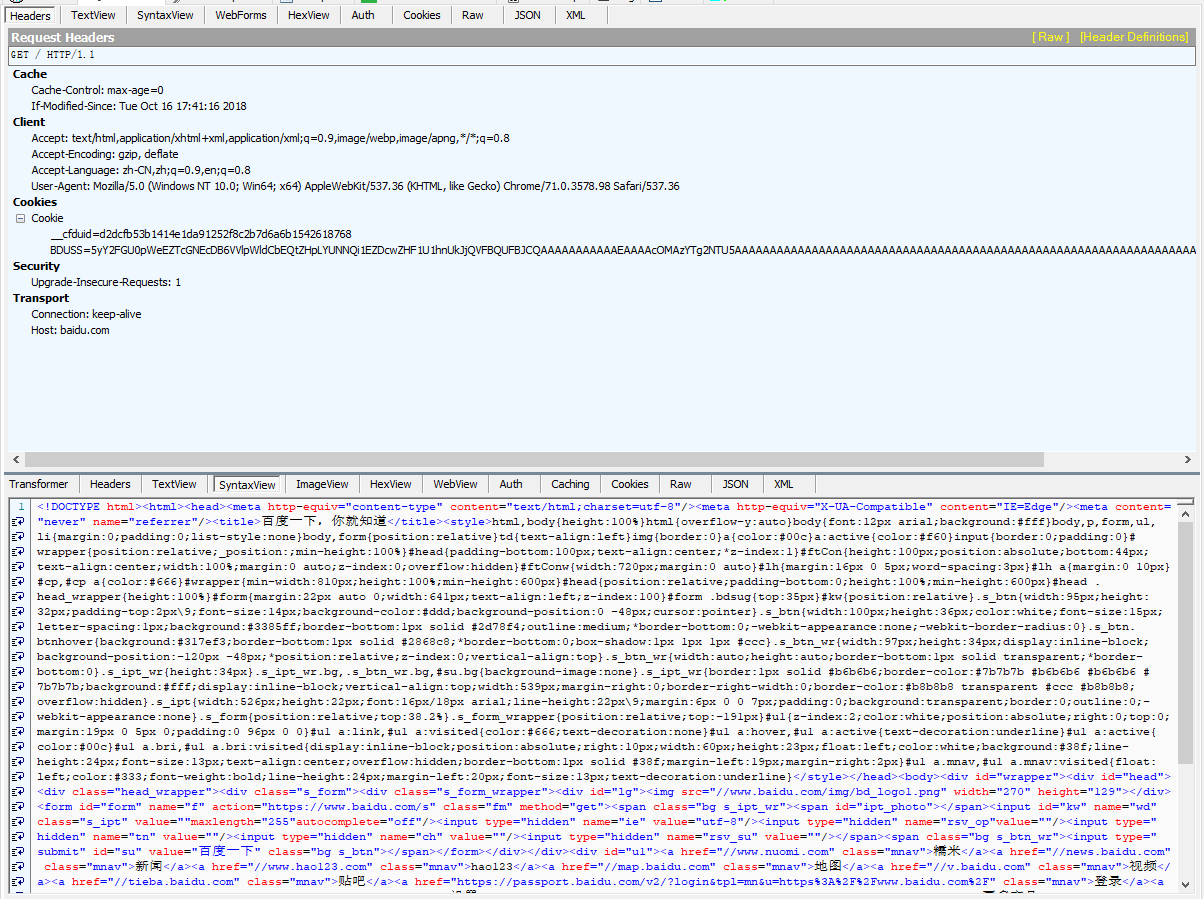Select the Host: baidu.com header
Screen dimensions: 1204x899
[70, 330]
